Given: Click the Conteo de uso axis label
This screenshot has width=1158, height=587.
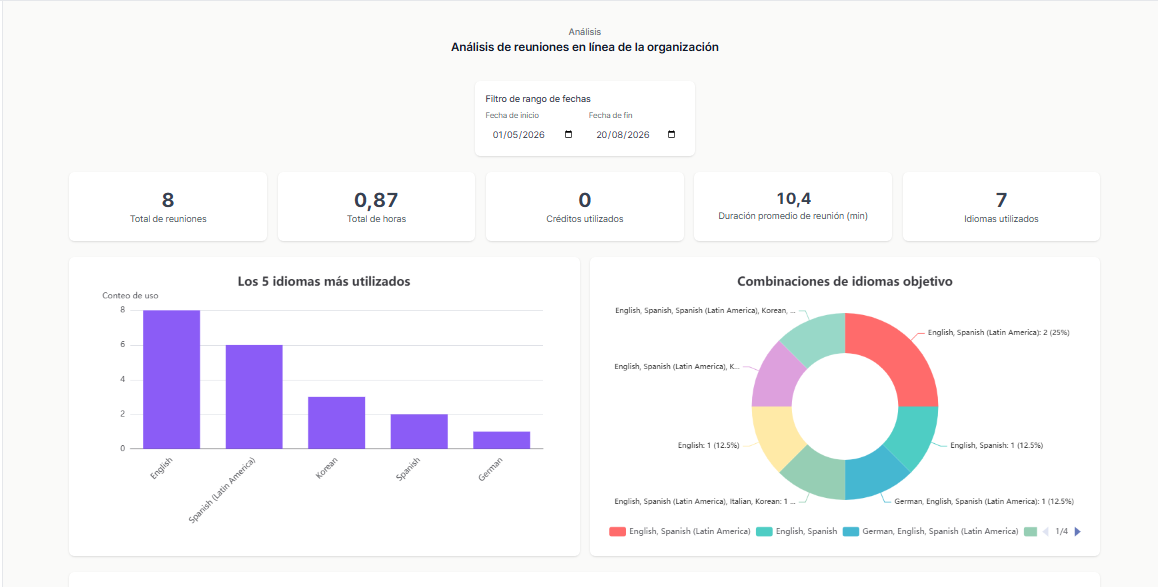Looking at the screenshot, I should coord(130,295).
